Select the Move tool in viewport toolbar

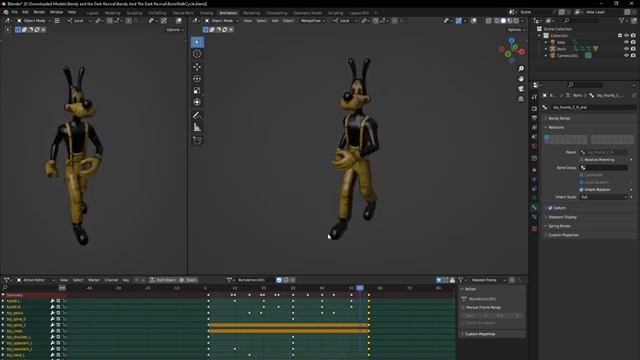pyautogui.click(x=197, y=67)
